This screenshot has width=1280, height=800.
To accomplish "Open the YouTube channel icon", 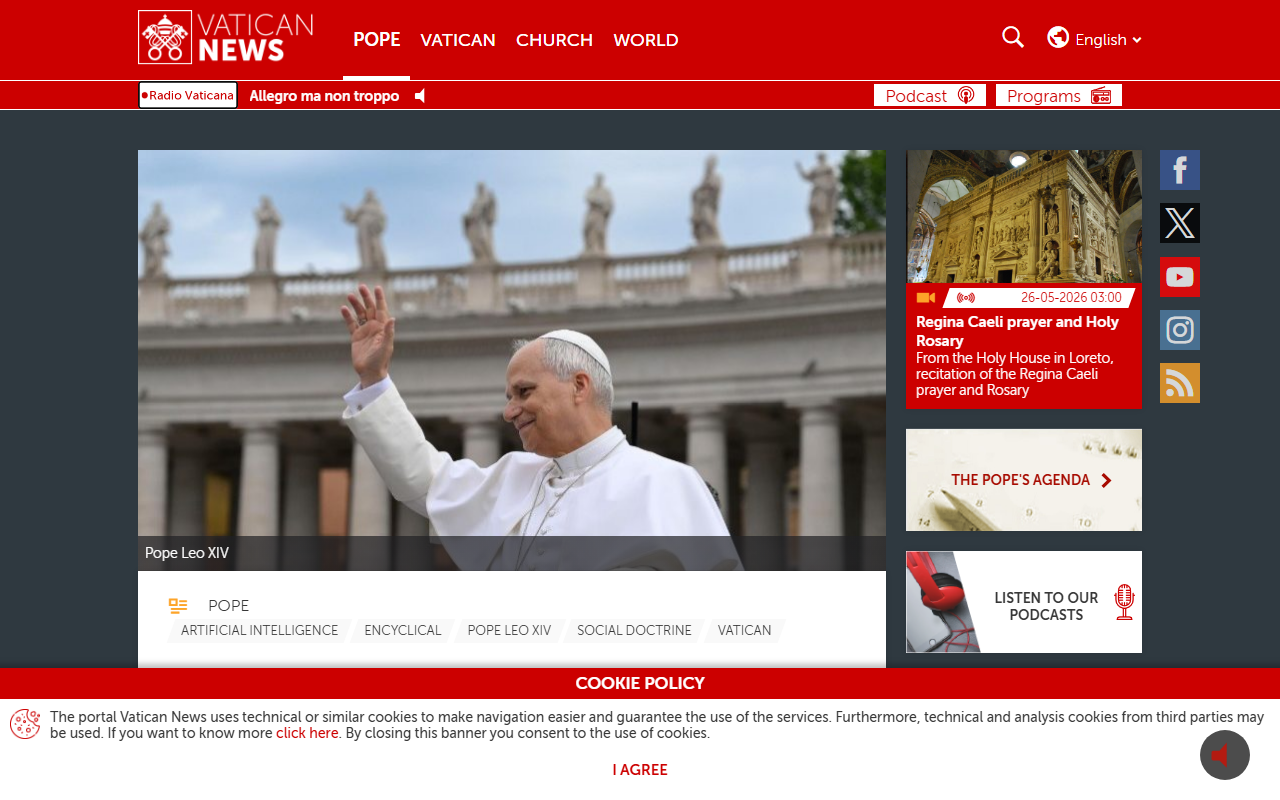I will point(1180,277).
